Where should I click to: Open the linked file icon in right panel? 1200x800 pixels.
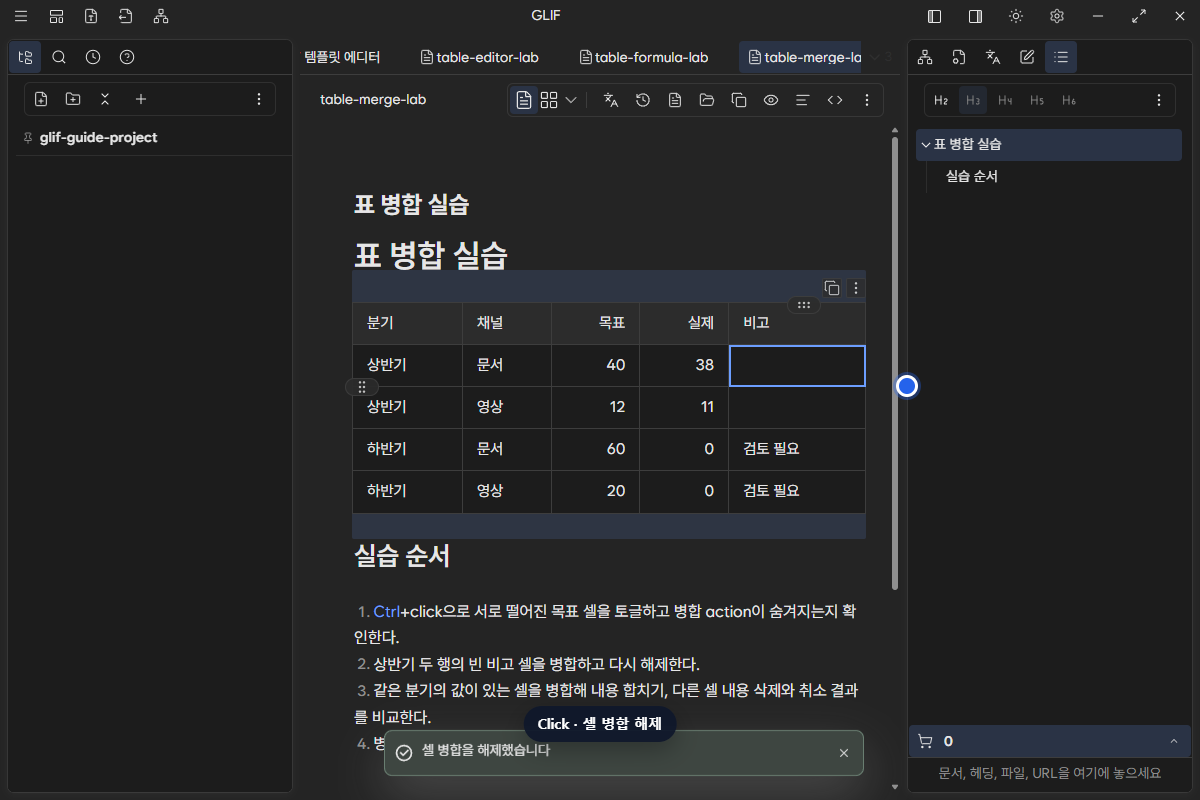pos(959,57)
